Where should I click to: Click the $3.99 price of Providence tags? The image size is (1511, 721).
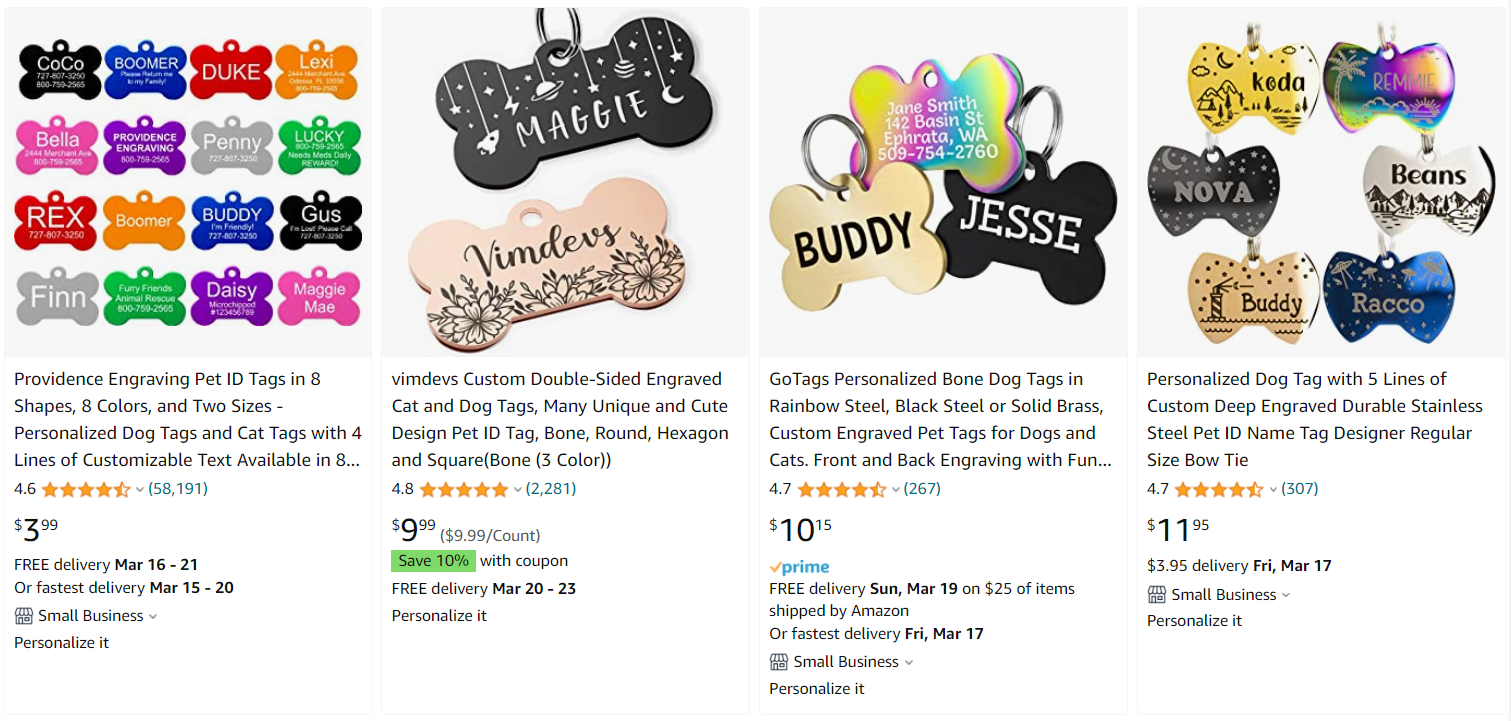(x=36, y=528)
